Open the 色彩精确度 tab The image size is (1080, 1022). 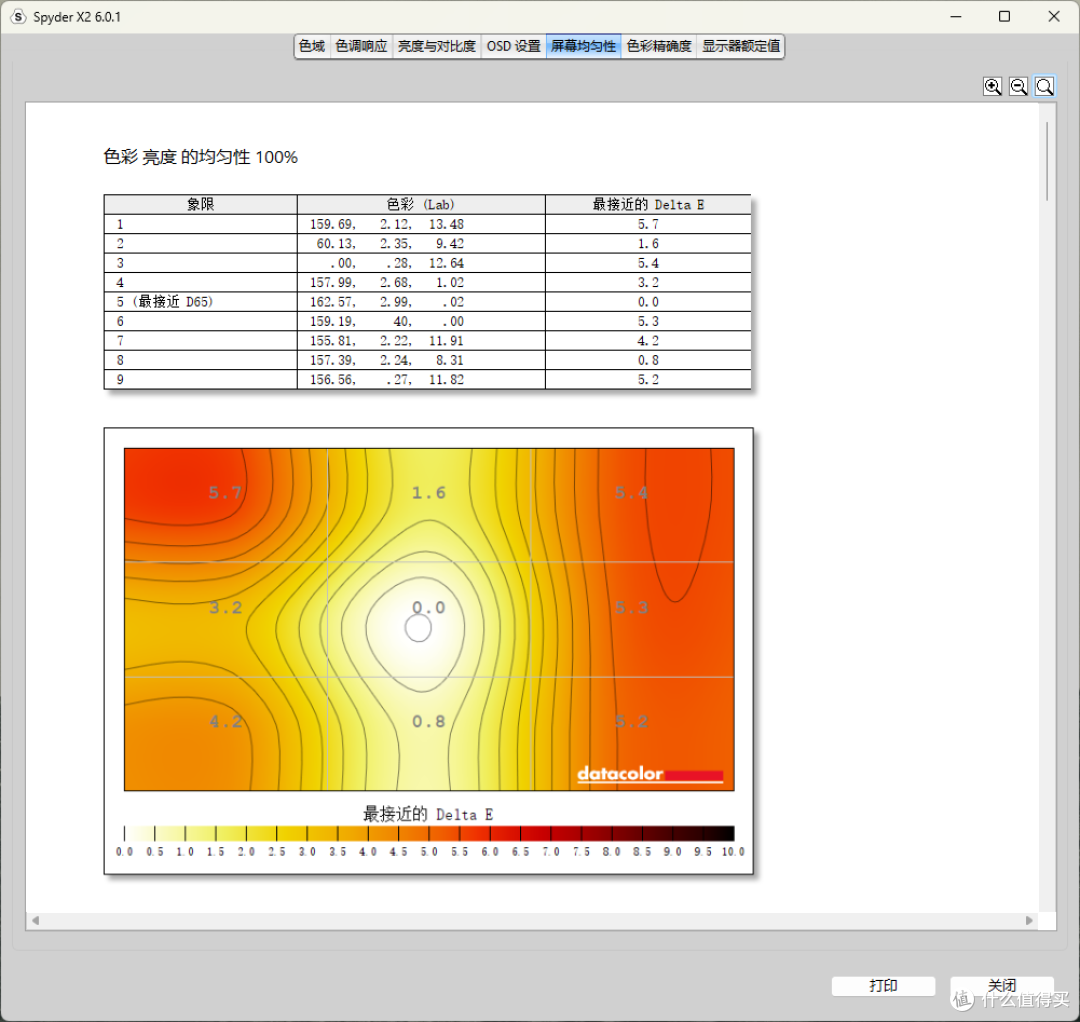(658, 46)
